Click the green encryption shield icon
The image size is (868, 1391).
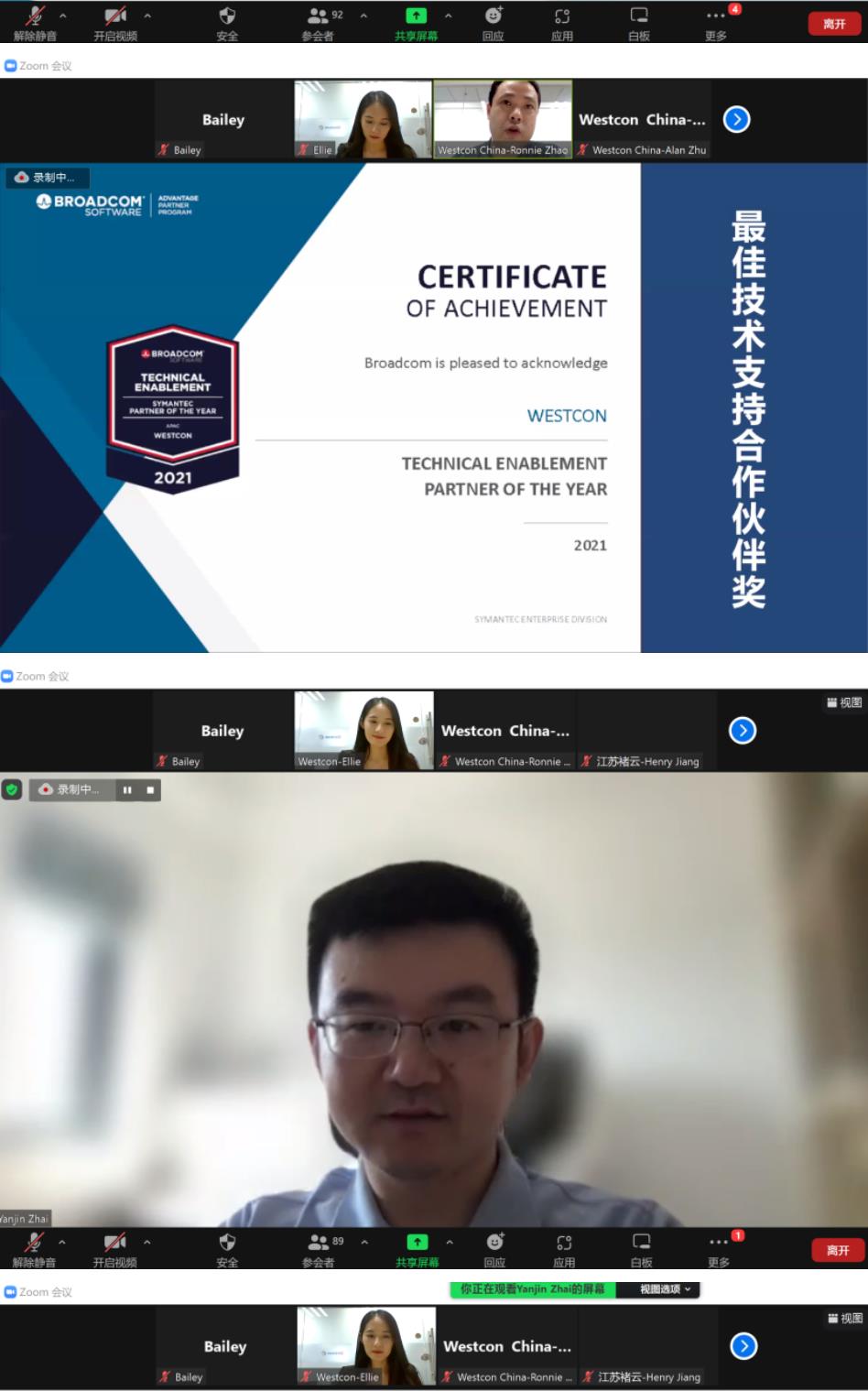pyautogui.click(x=12, y=789)
